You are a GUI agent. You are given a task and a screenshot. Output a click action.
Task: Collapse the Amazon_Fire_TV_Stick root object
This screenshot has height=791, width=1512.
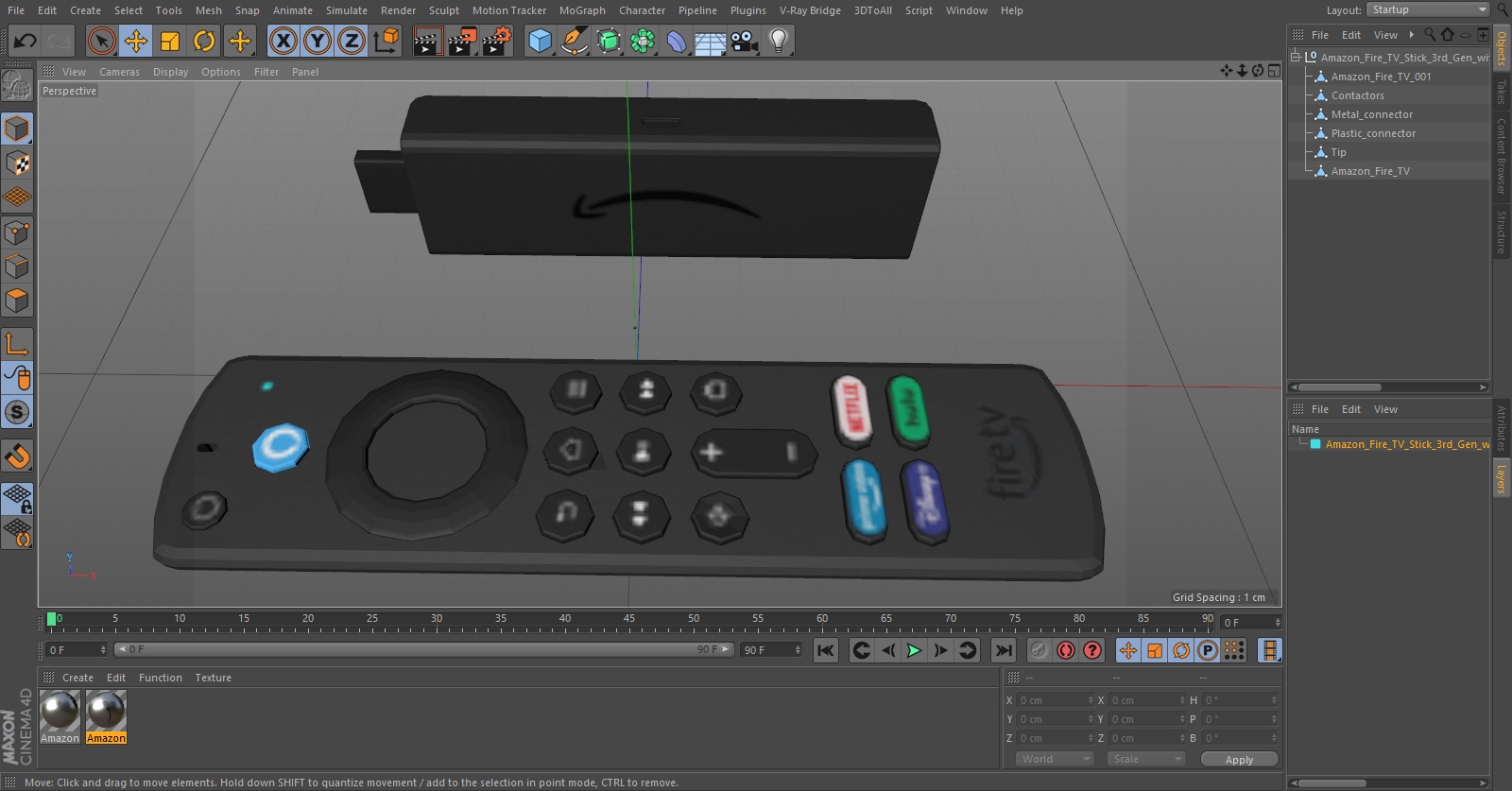point(1296,58)
